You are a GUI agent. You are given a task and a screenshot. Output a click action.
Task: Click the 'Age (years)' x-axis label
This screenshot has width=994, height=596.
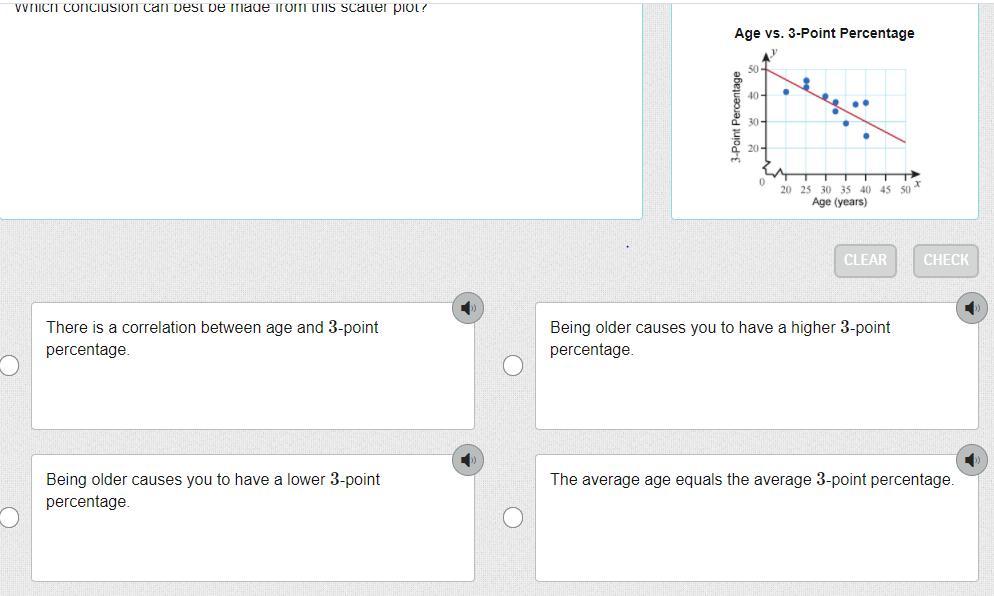tap(839, 202)
